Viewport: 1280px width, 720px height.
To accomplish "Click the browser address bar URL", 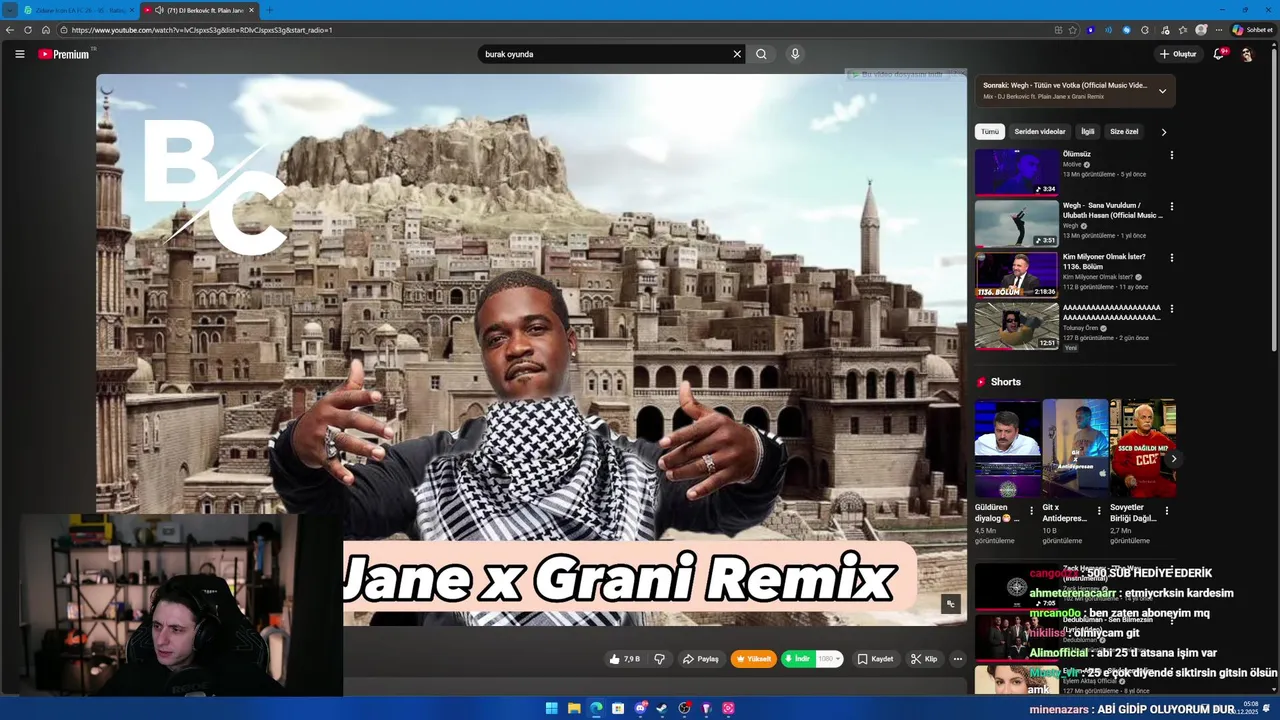I will [x=202, y=30].
